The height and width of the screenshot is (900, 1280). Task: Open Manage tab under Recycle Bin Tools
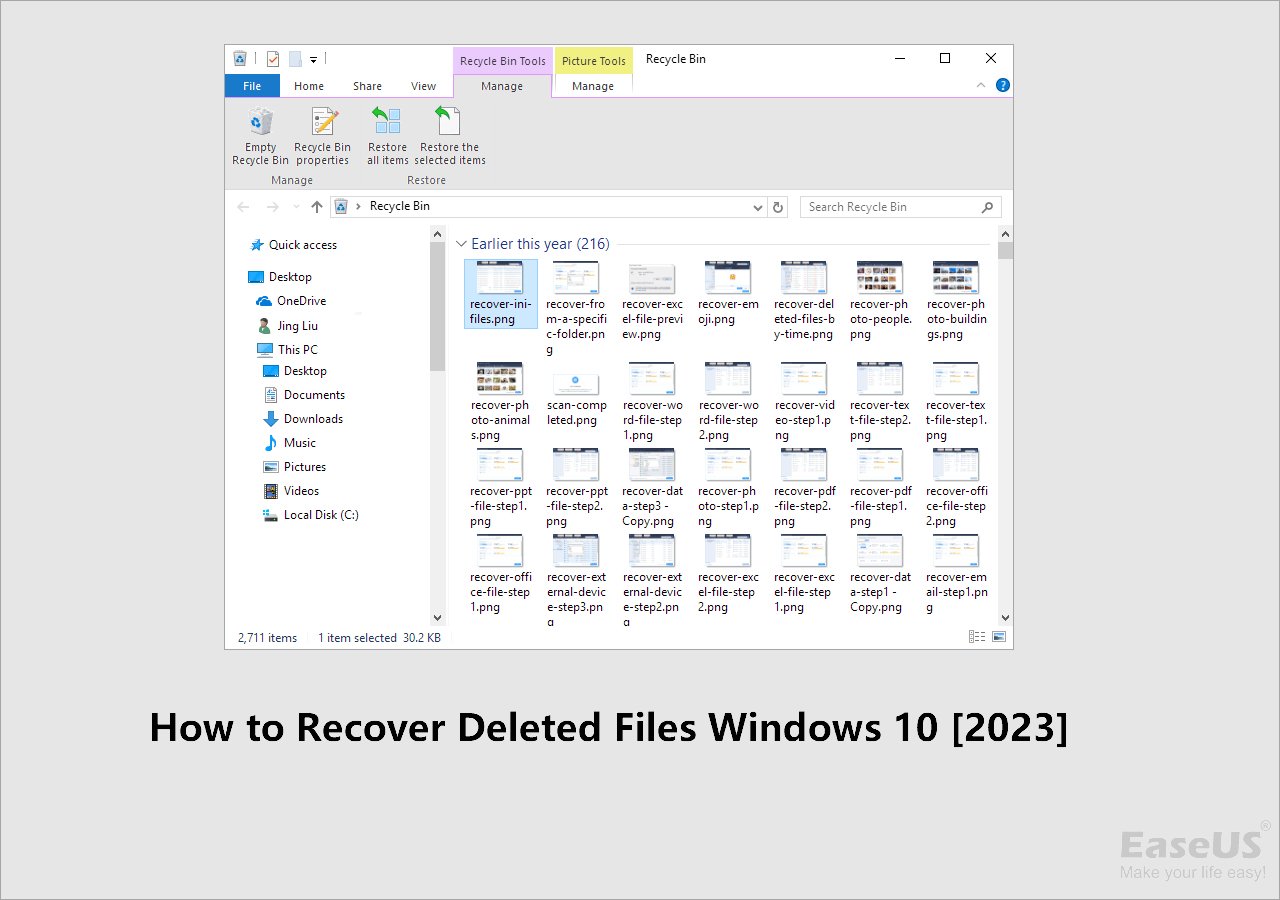coord(502,86)
